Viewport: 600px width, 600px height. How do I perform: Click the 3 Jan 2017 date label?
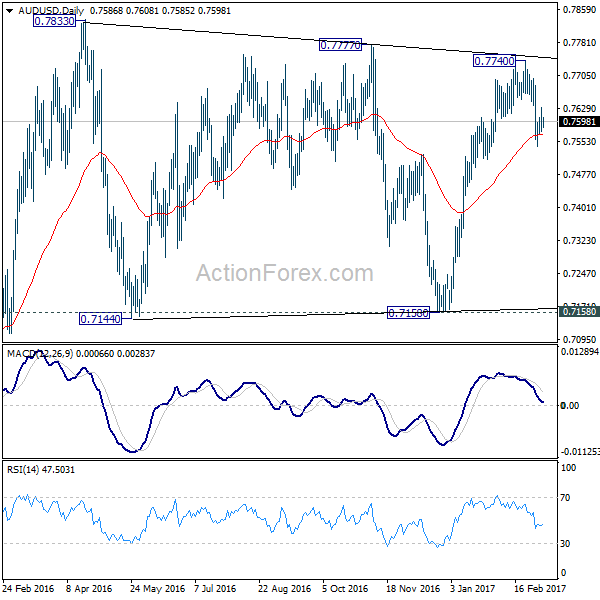pyautogui.click(x=472, y=588)
